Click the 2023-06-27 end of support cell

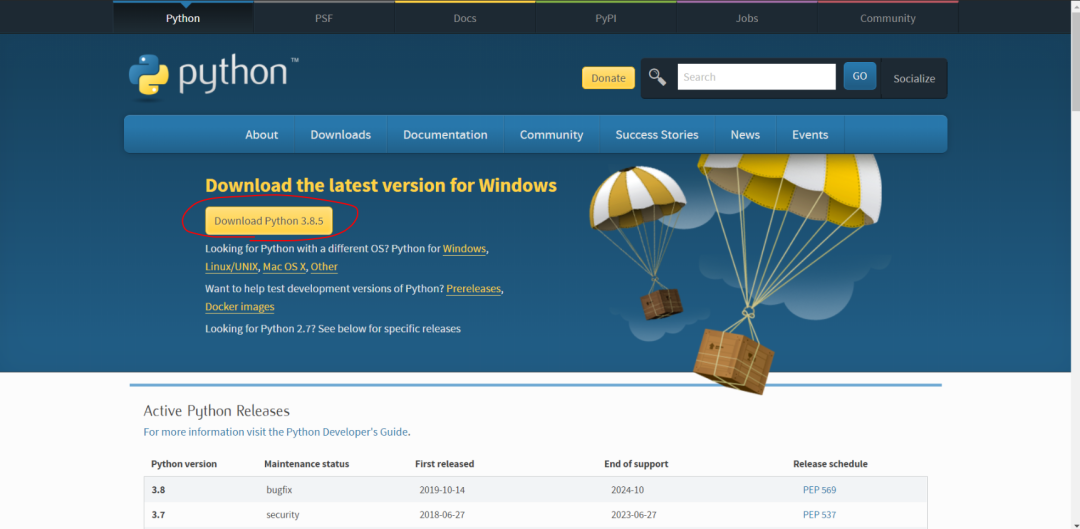tap(634, 515)
